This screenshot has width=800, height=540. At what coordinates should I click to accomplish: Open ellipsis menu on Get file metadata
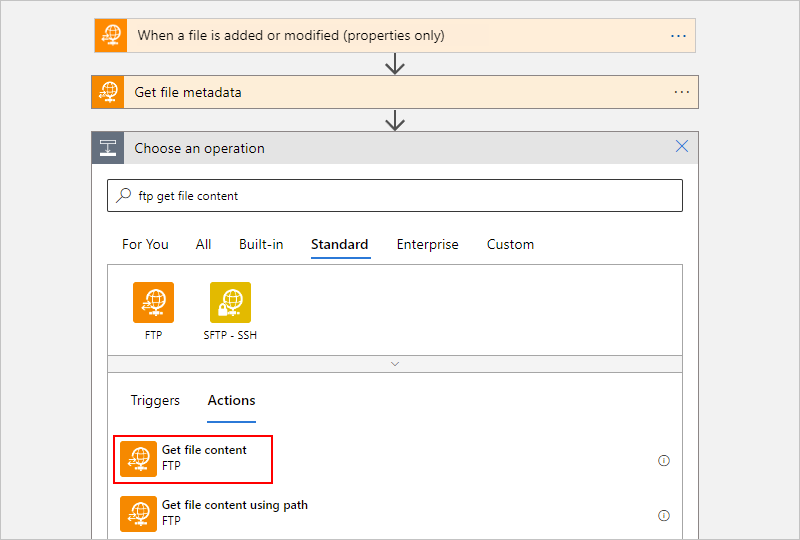click(x=682, y=92)
